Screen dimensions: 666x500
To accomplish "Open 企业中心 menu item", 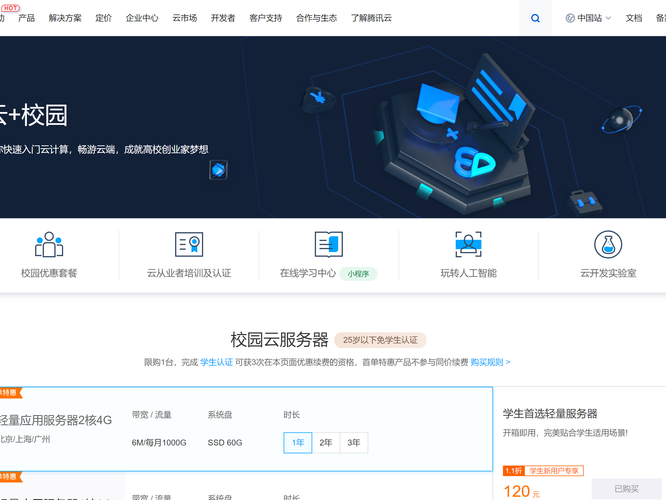I will pos(142,18).
